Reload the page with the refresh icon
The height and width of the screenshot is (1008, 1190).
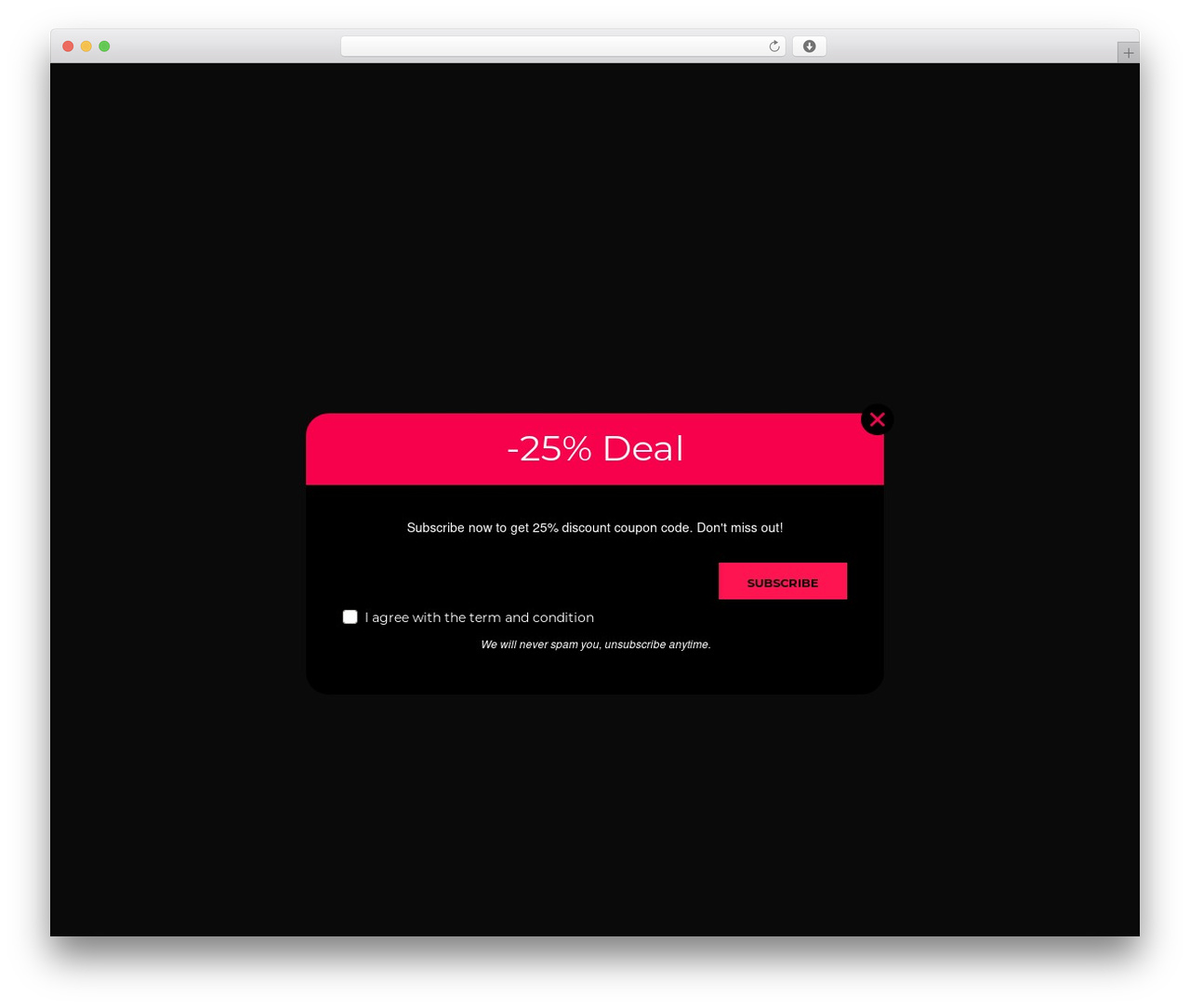773,46
